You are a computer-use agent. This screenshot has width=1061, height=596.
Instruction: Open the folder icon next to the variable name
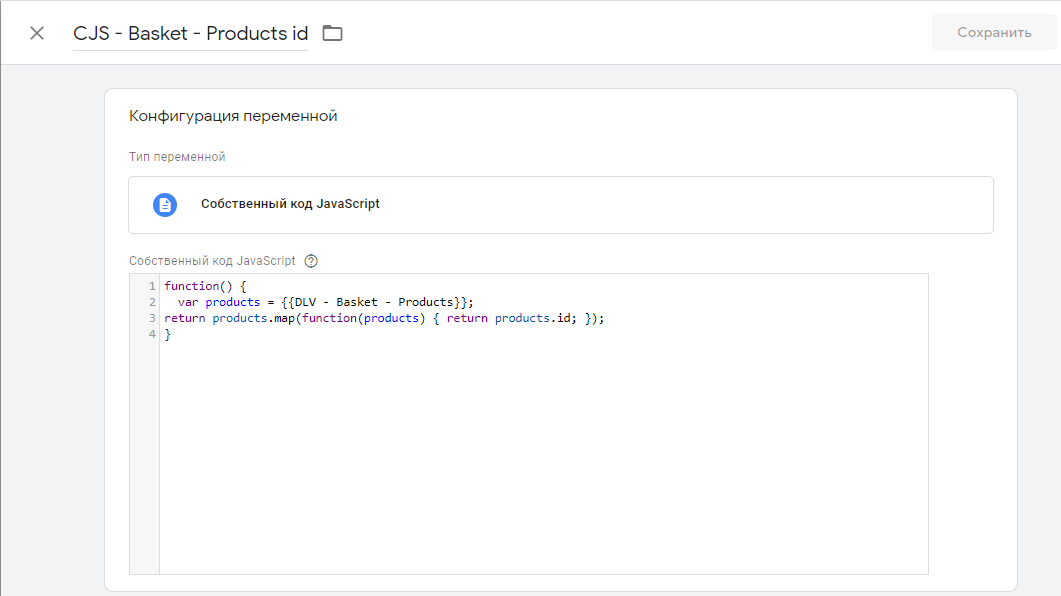tap(332, 33)
